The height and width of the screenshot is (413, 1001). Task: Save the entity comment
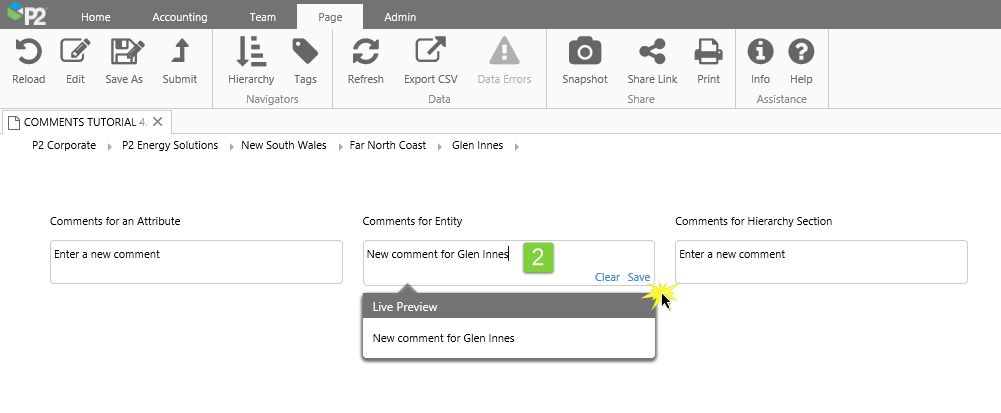[639, 277]
